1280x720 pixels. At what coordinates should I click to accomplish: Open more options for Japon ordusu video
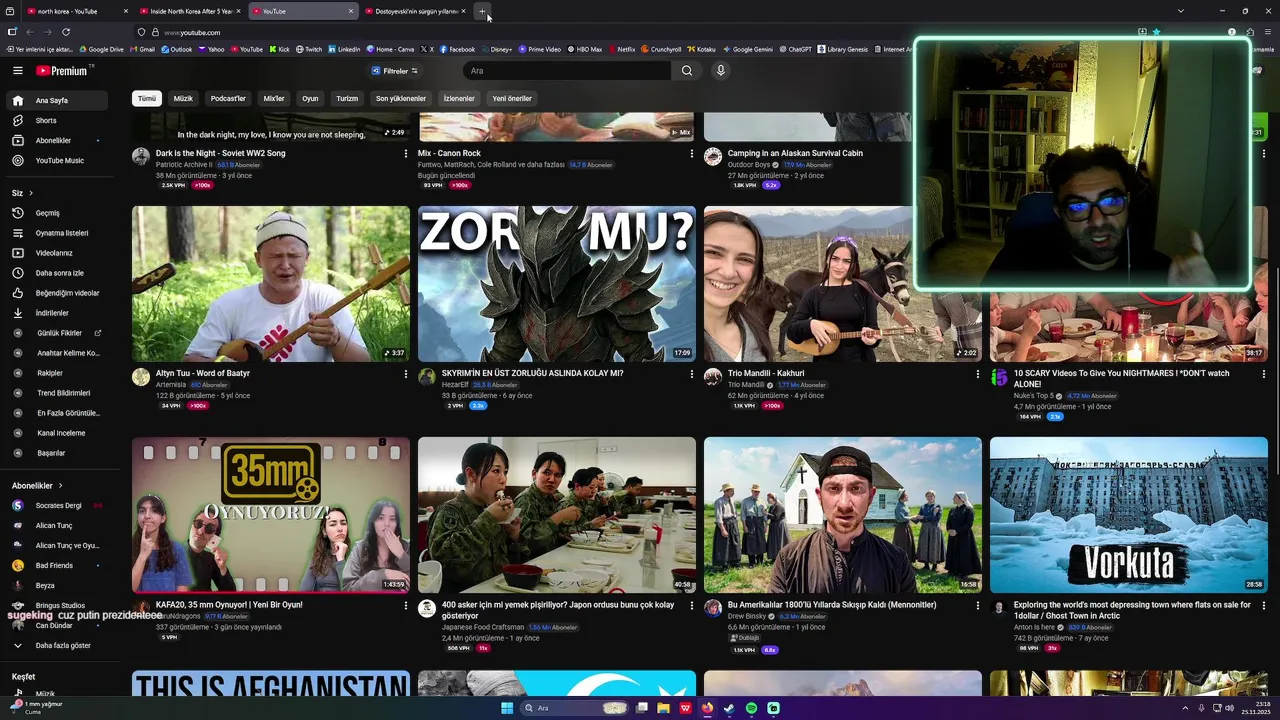[x=691, y=605]
